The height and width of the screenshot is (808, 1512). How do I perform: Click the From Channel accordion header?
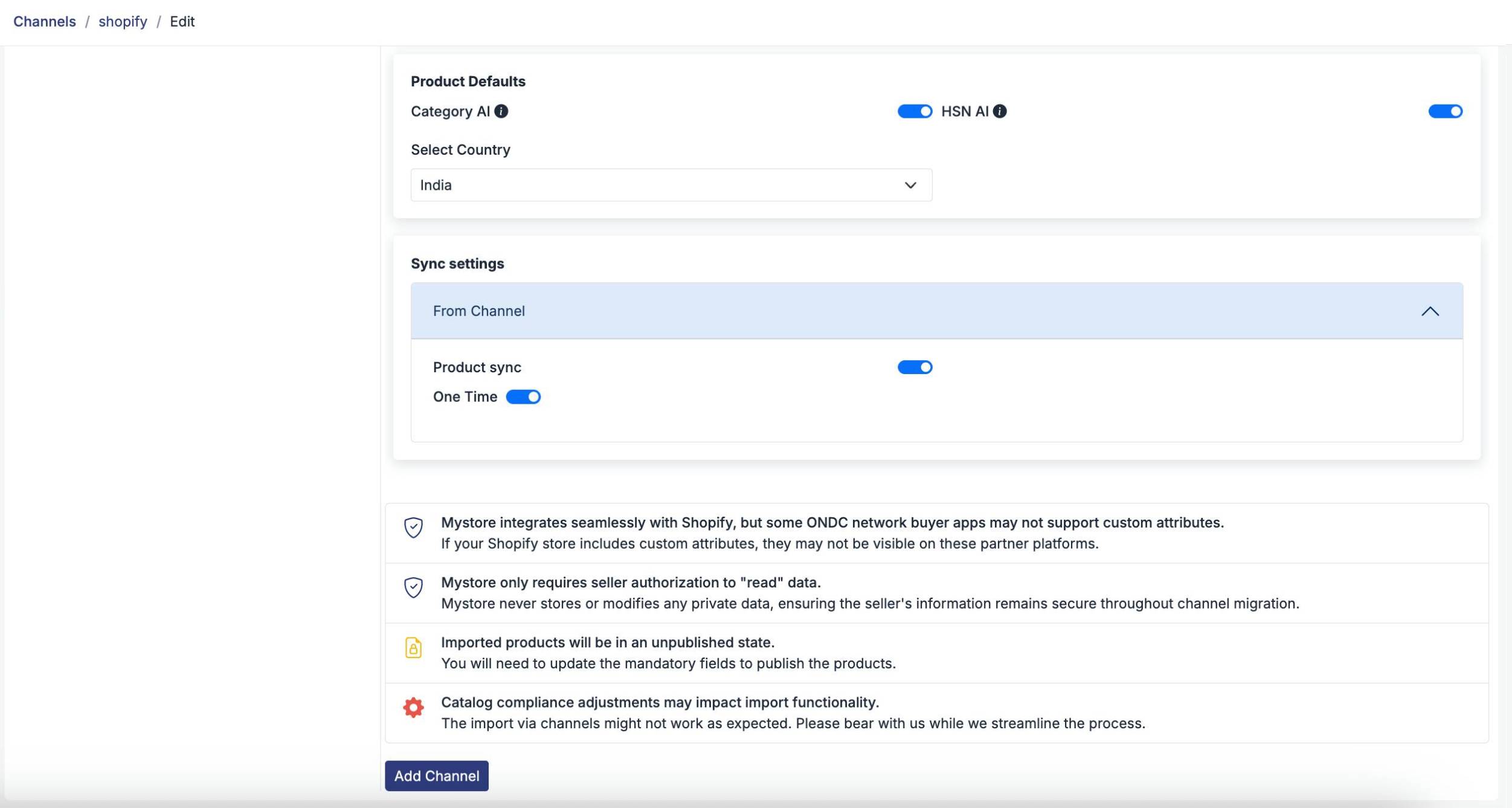coord(846,311)
